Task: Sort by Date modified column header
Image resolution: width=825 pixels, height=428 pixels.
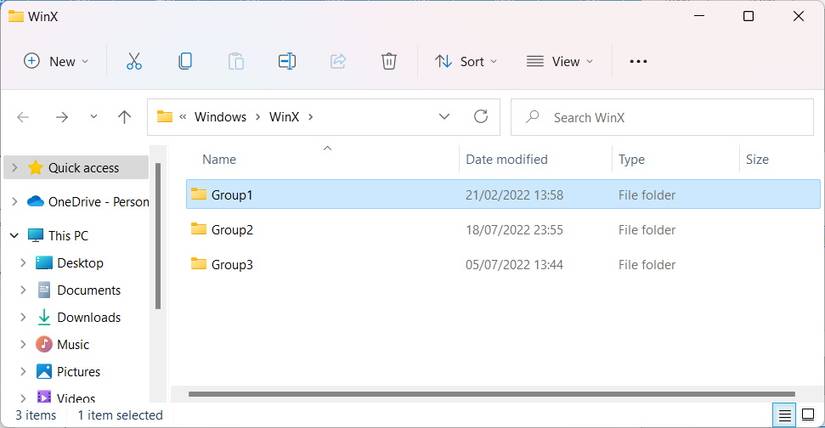Action: click(507, 160)
